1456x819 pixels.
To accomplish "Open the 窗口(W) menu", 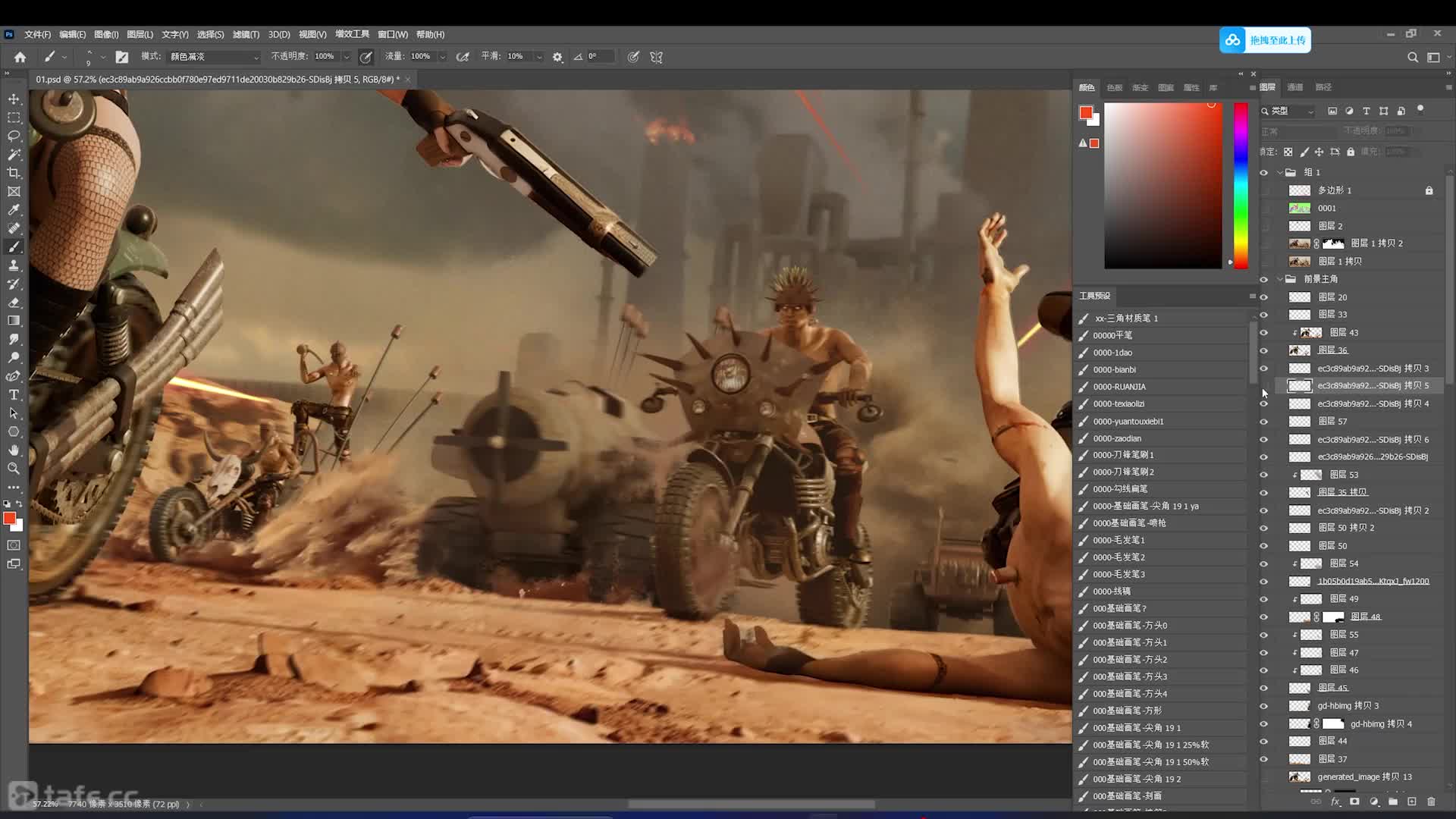I will tap(393, 34).
